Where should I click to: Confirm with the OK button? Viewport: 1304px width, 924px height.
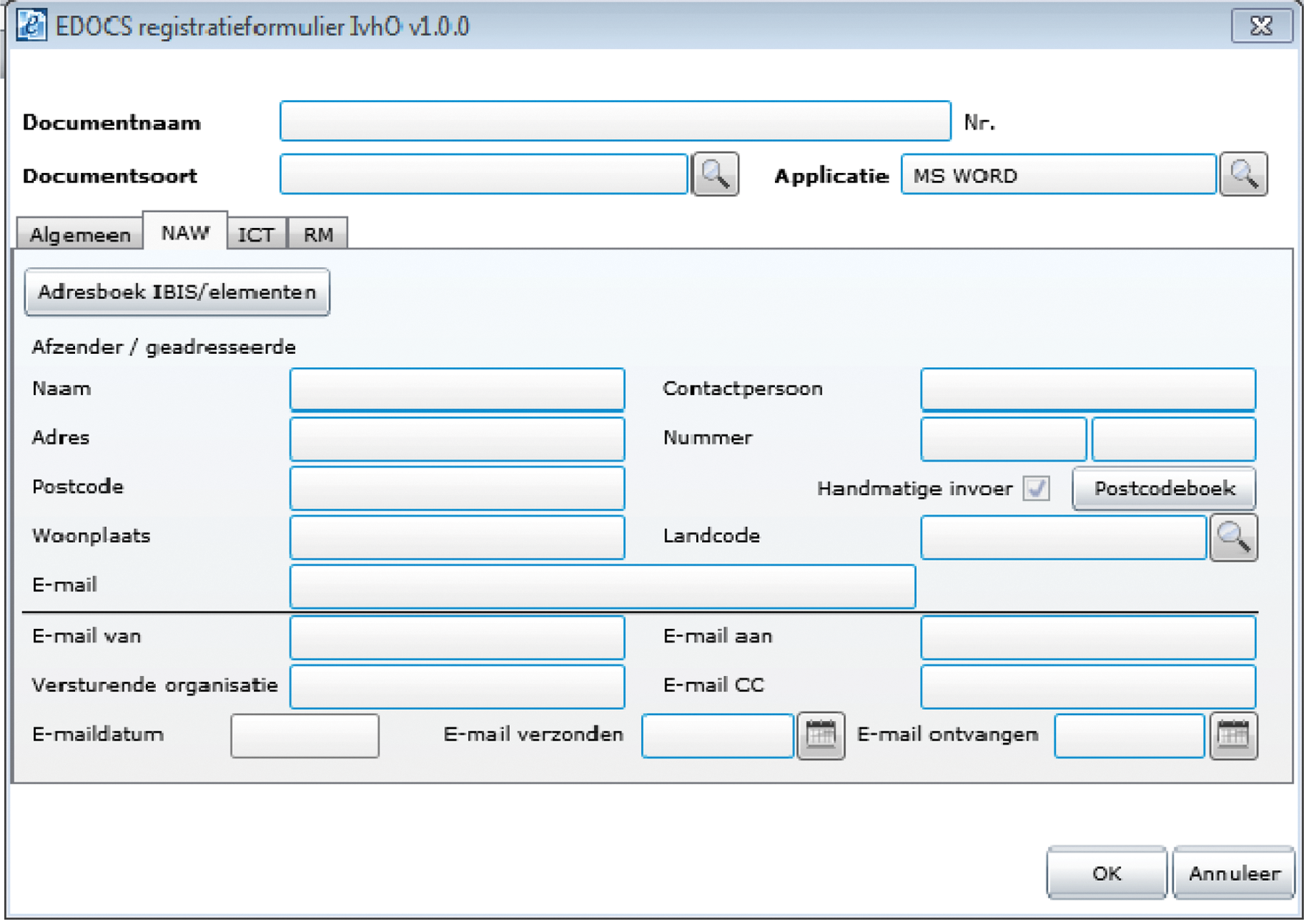point(1106,873)
